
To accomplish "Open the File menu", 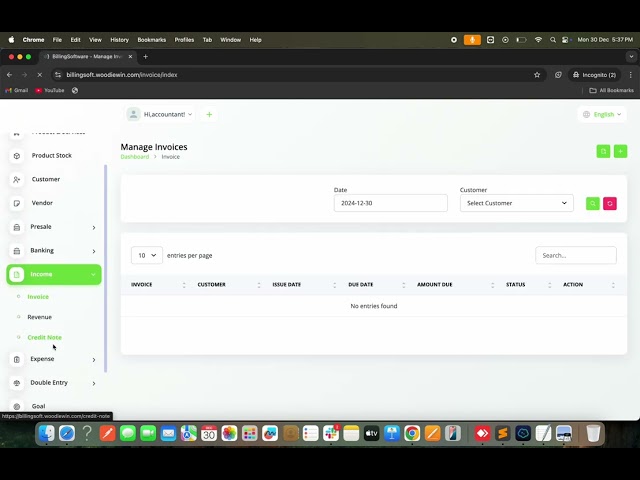I will [x=57, y=40].
